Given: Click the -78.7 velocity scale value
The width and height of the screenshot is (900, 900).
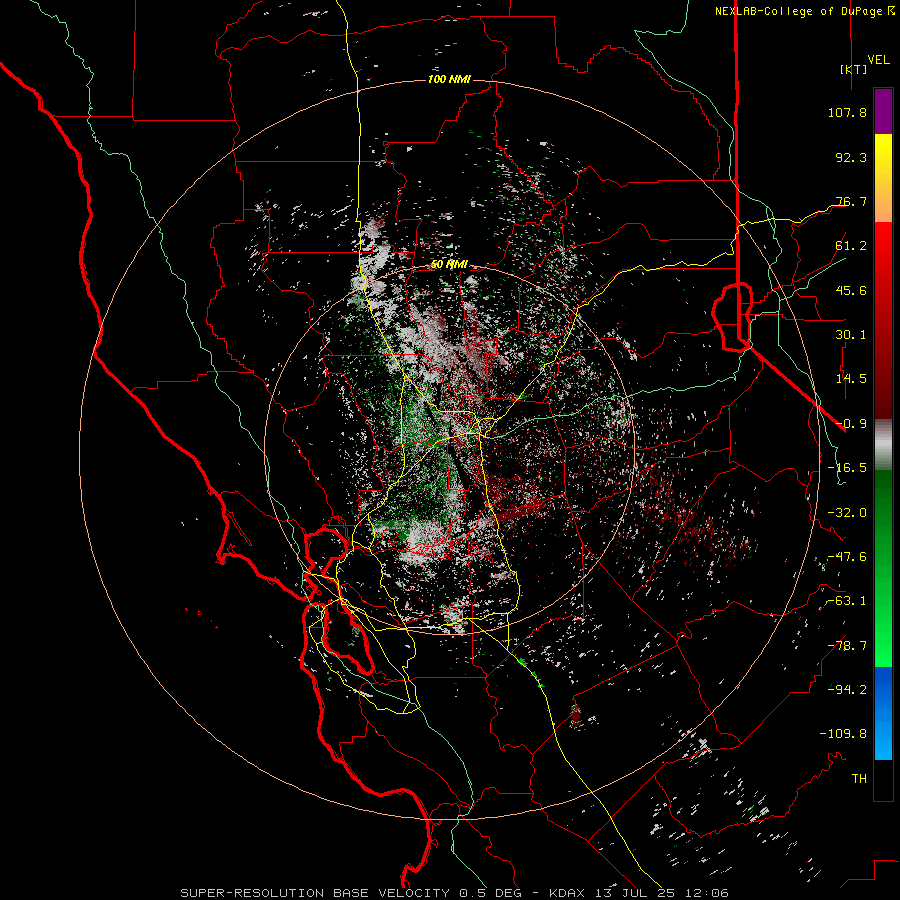Looking at the screenshot, I should (x=847, y=646).
